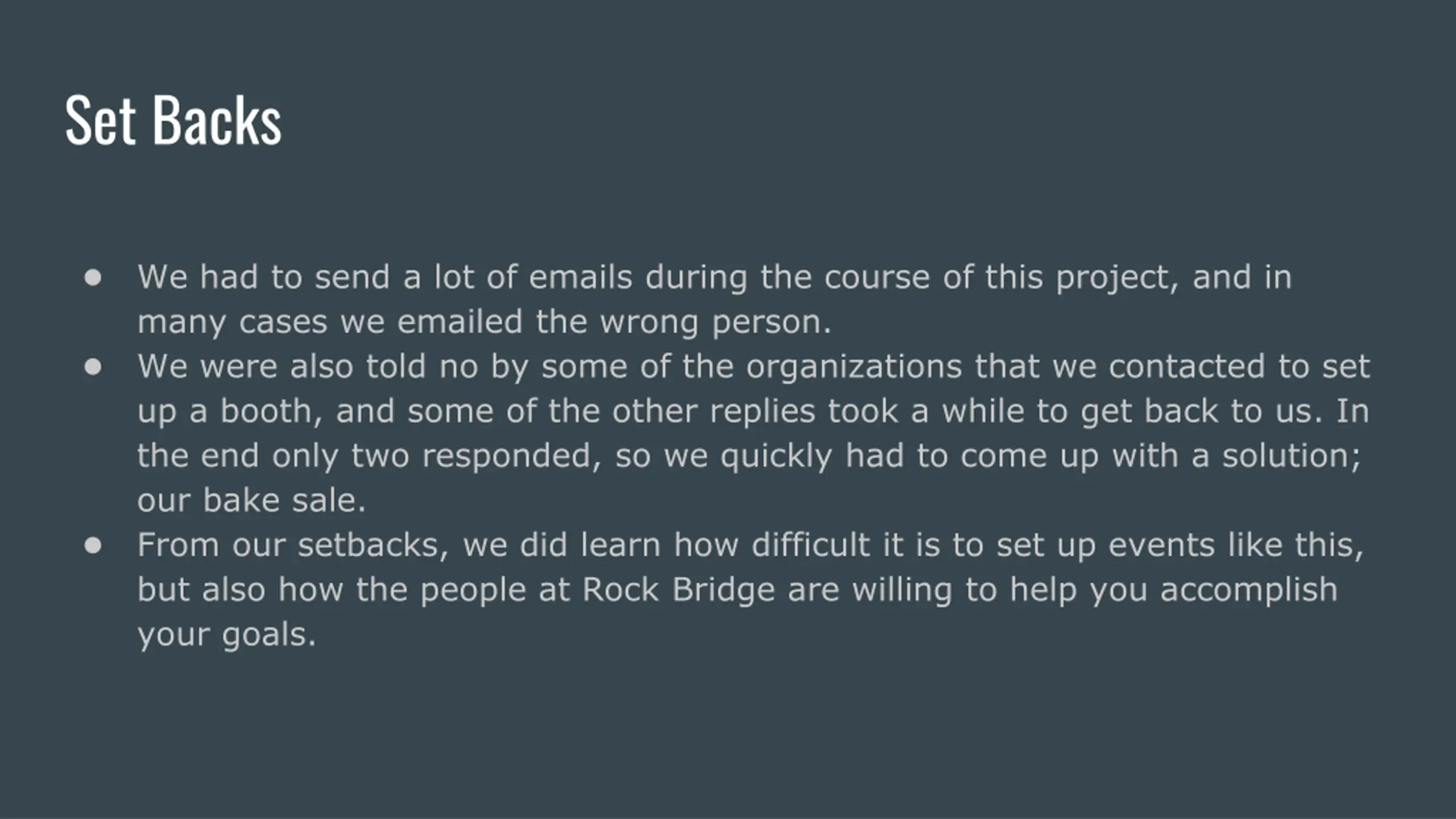Click the word 'emails' in first bullet
Screen dimensions: 1456x819
pyautogui.click(x=581, y=277)
